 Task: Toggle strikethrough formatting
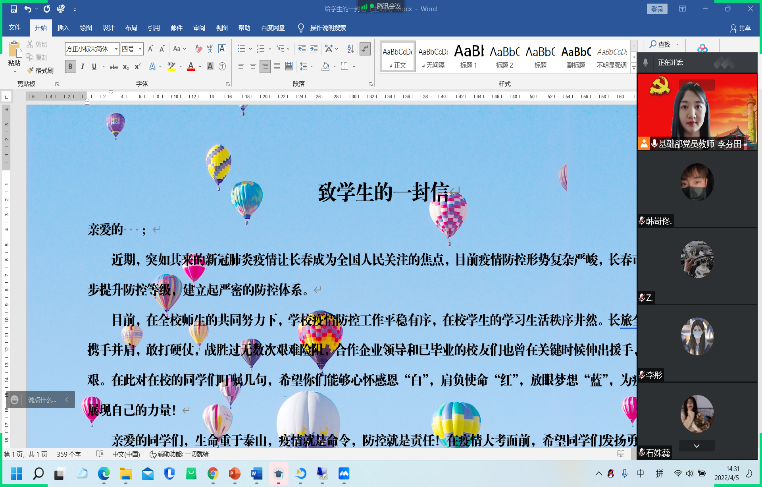point(114,67)
